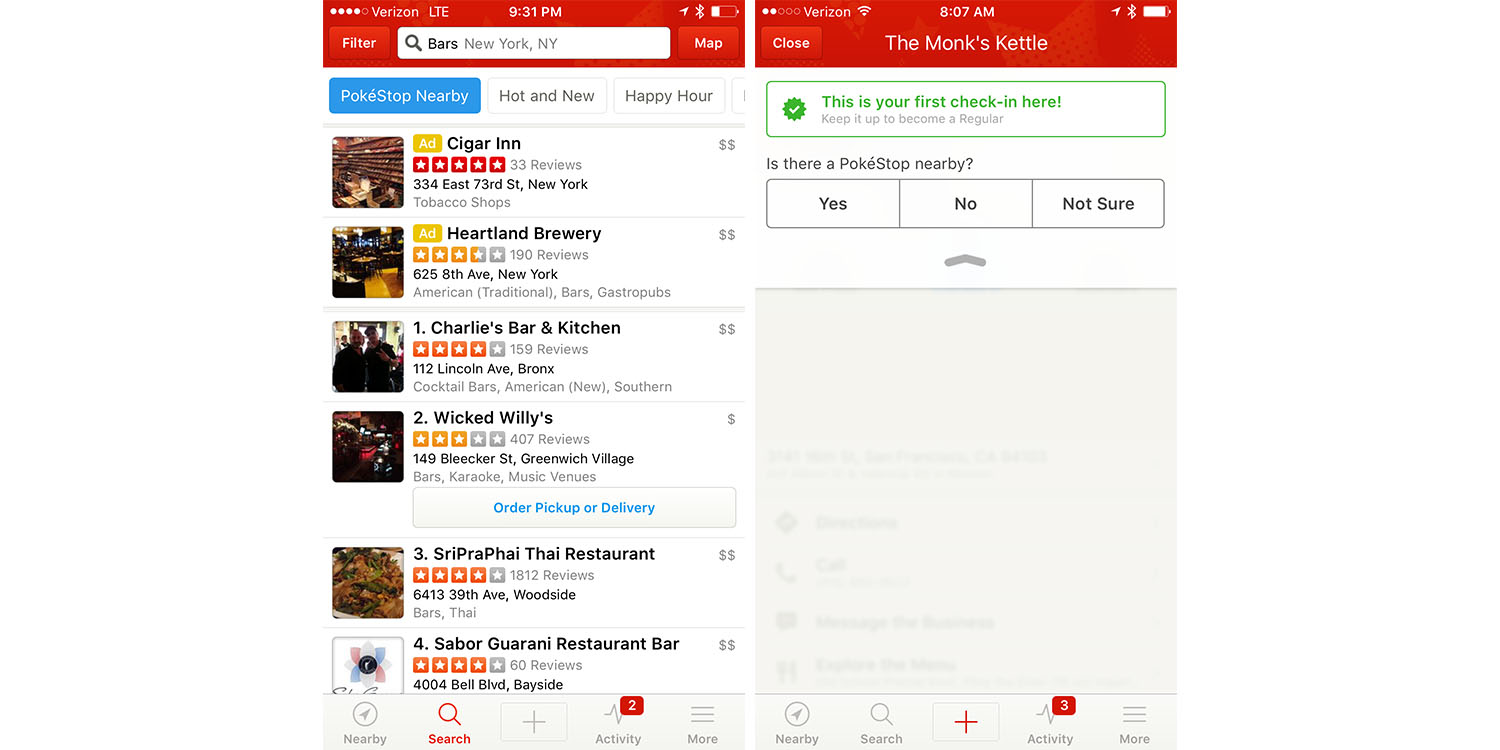1500x750 pixels.
Task: Open the Filter options
Action: click(x=359, y=43)
